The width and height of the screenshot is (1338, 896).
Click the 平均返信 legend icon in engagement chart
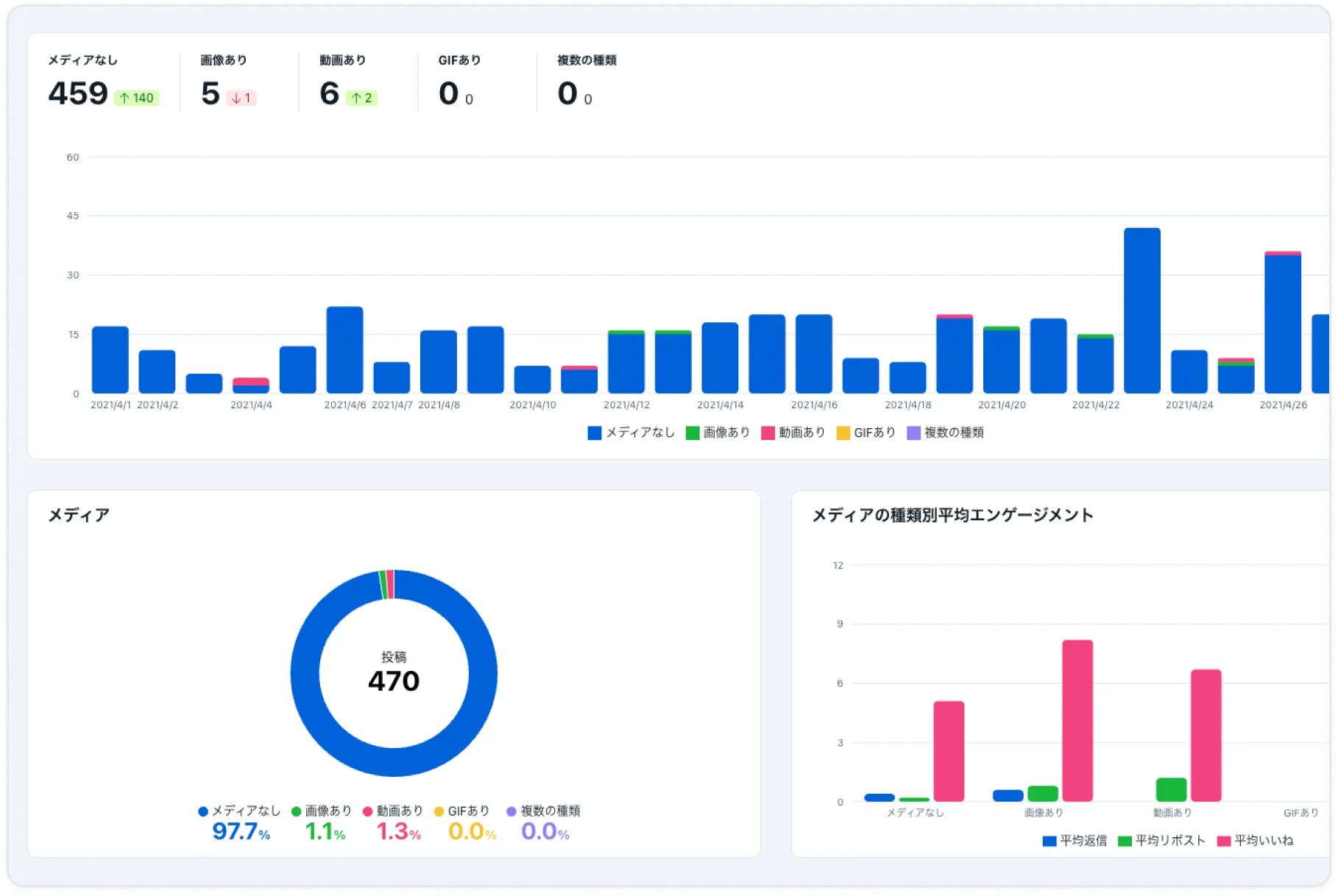(x=1048, y=839)
